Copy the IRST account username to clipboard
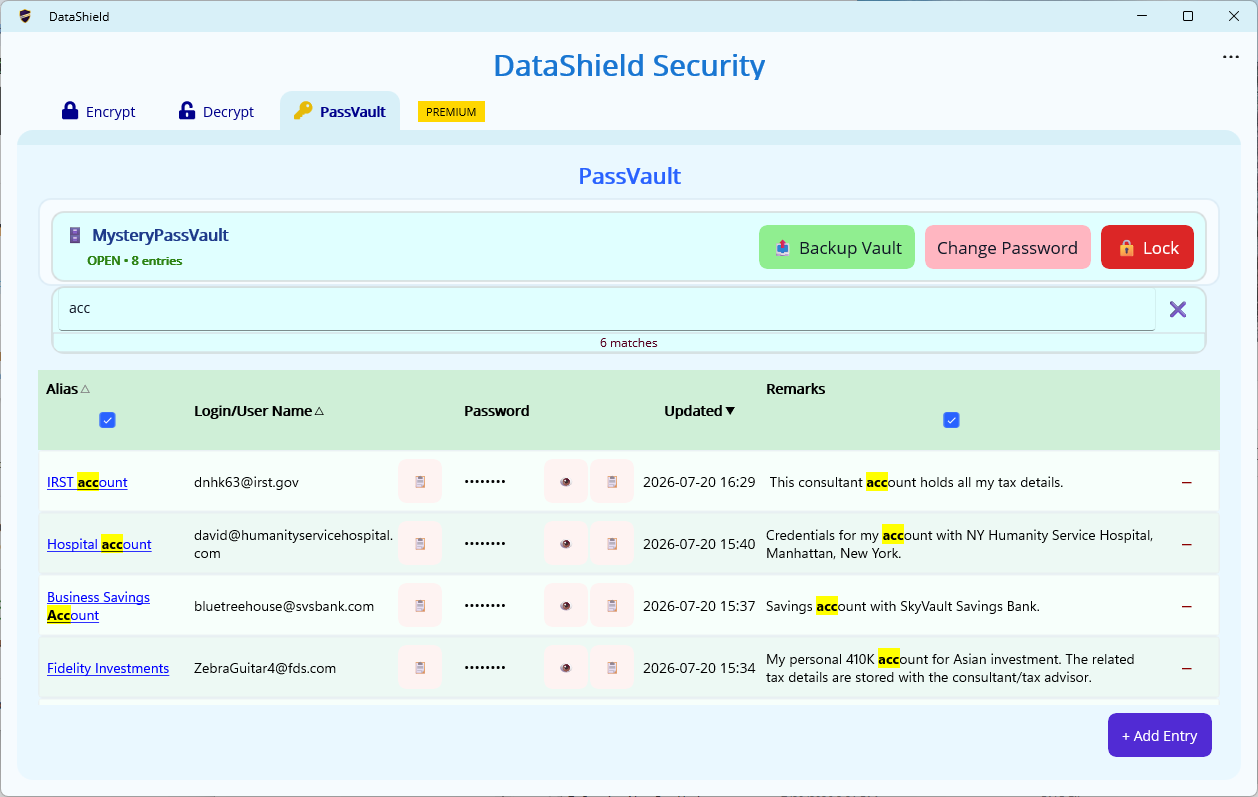 point(420,482)
